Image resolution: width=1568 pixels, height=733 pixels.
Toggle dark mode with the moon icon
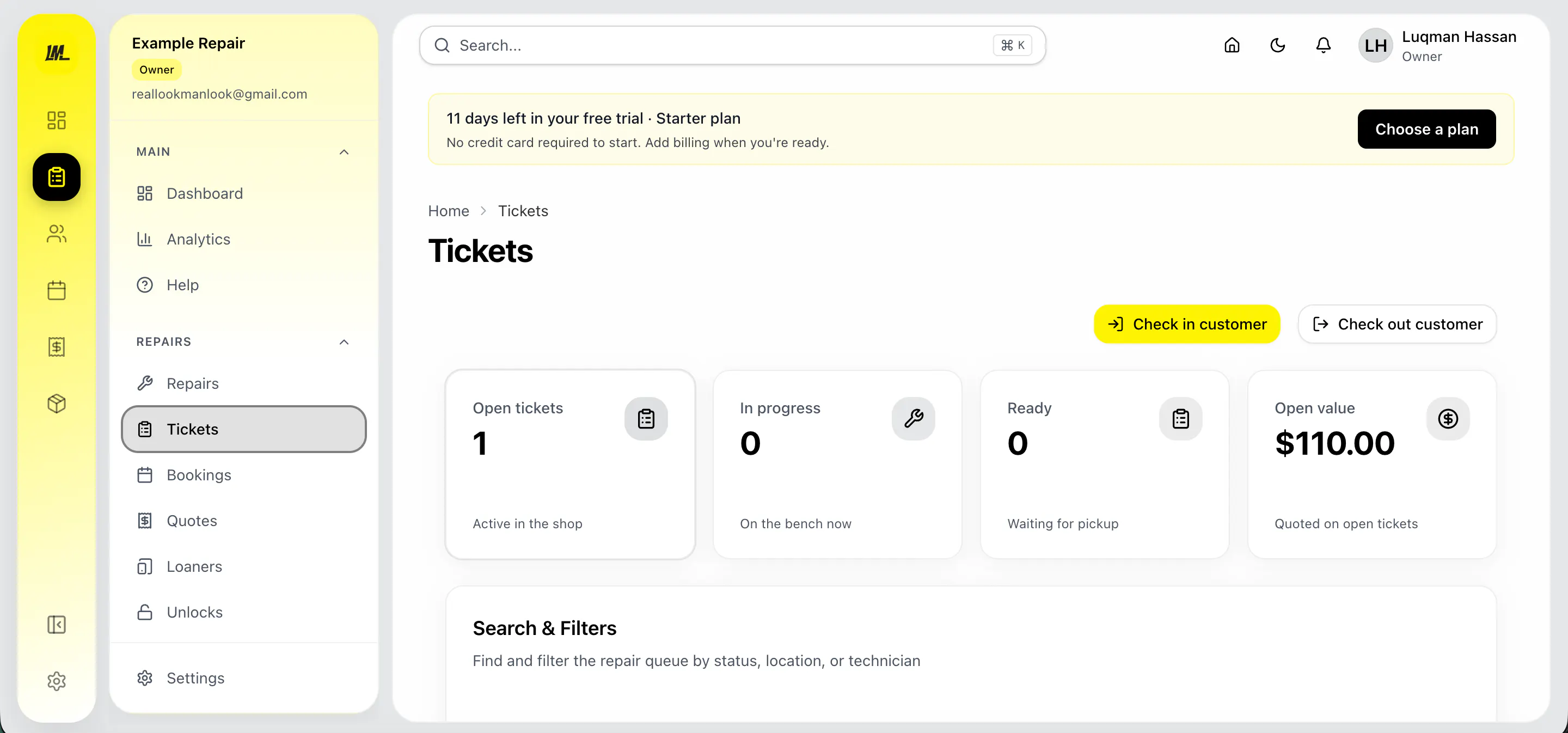click(1277, 46)
